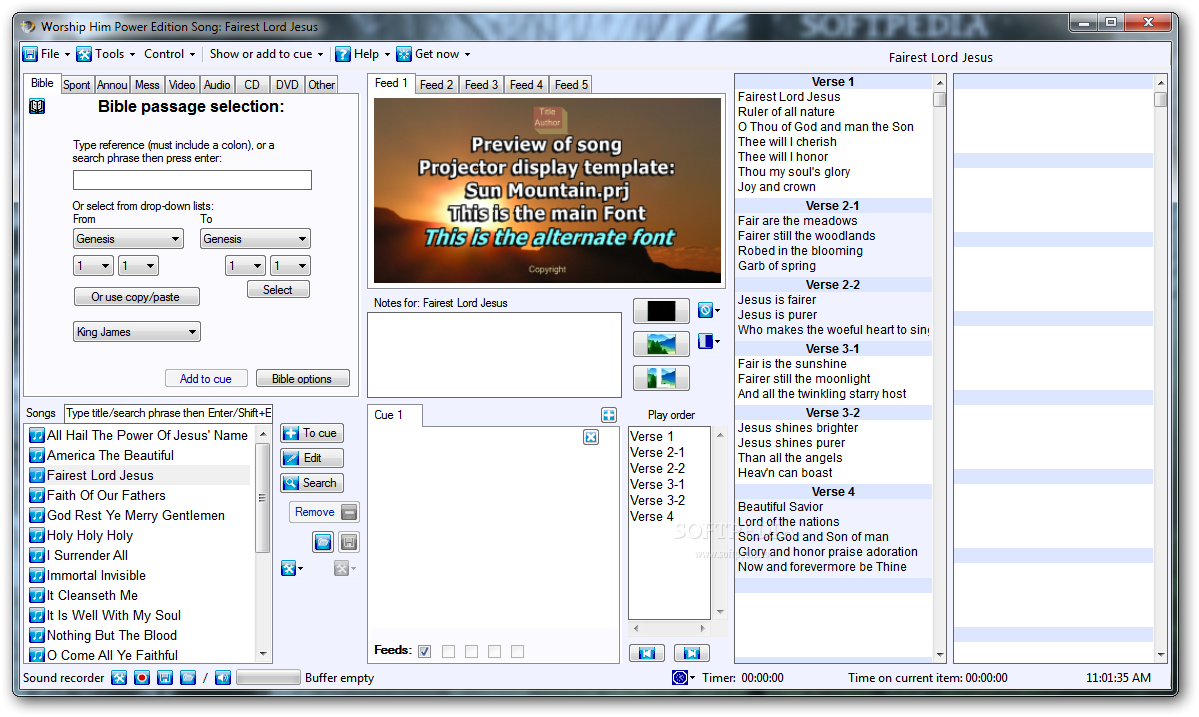Click song icon next to I Surrender All
The width and height of the screenshot is (1199, 717).
[37, 556]
